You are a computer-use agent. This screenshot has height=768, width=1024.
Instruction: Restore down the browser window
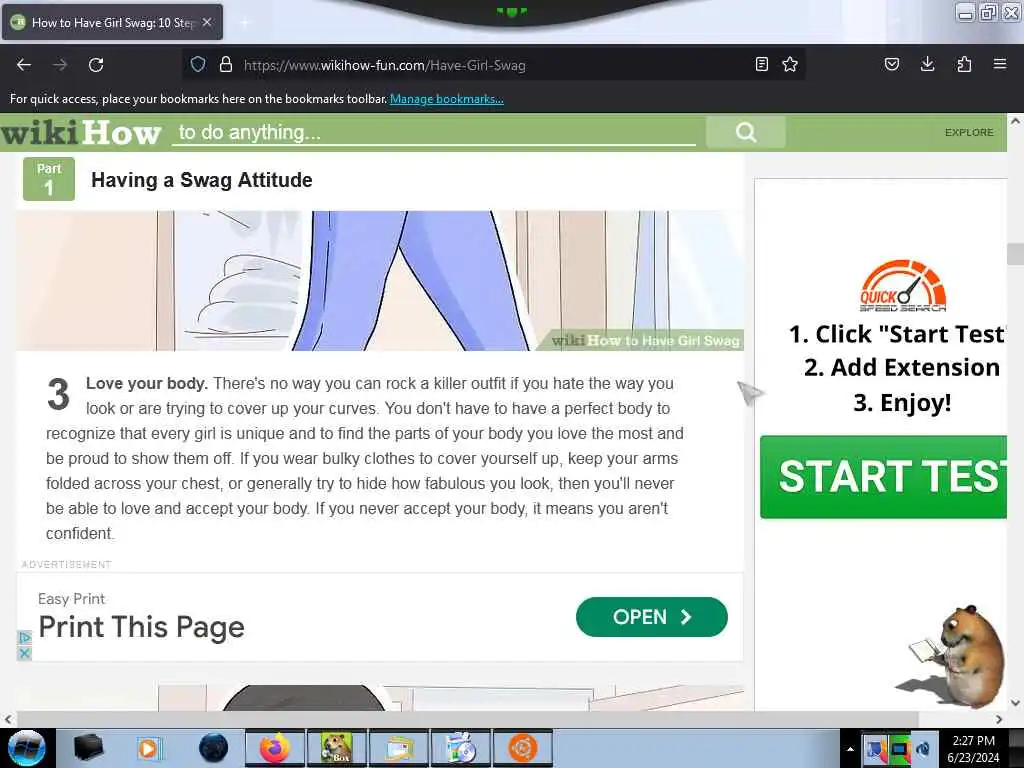click(x=989, y=12)
